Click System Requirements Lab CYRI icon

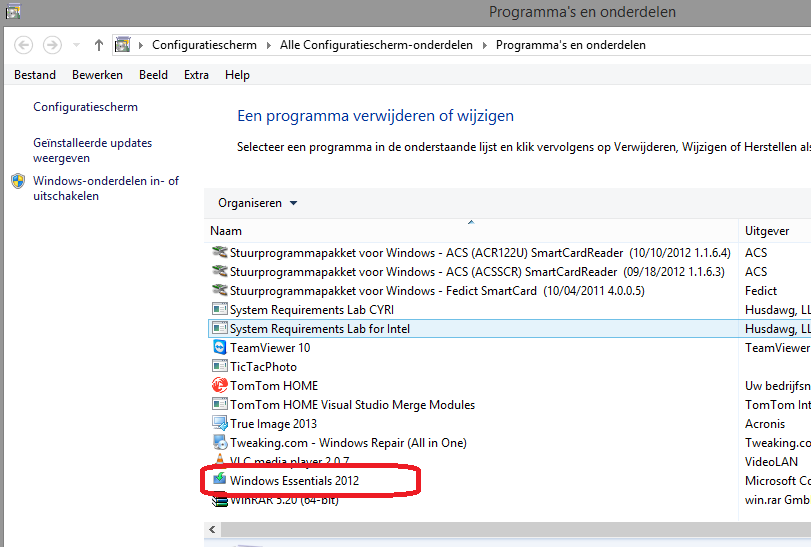pyautogui.click(x=220, y=309)
